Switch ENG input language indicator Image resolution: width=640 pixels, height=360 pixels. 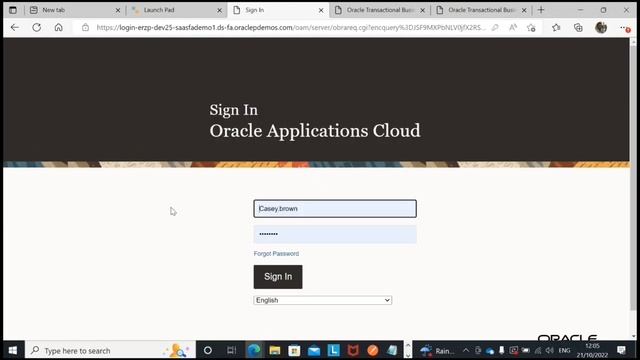[x=564, y=350]
